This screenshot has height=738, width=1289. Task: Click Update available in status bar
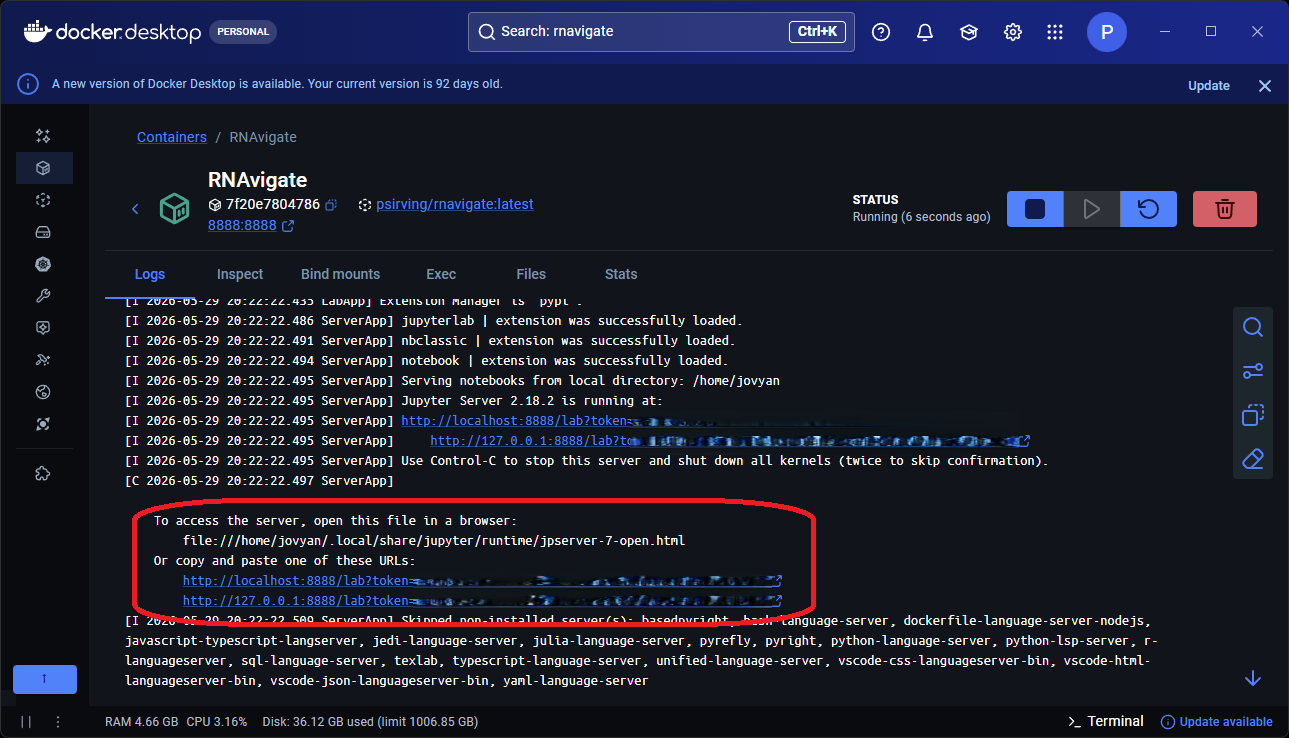click(x=1217, y=721)
